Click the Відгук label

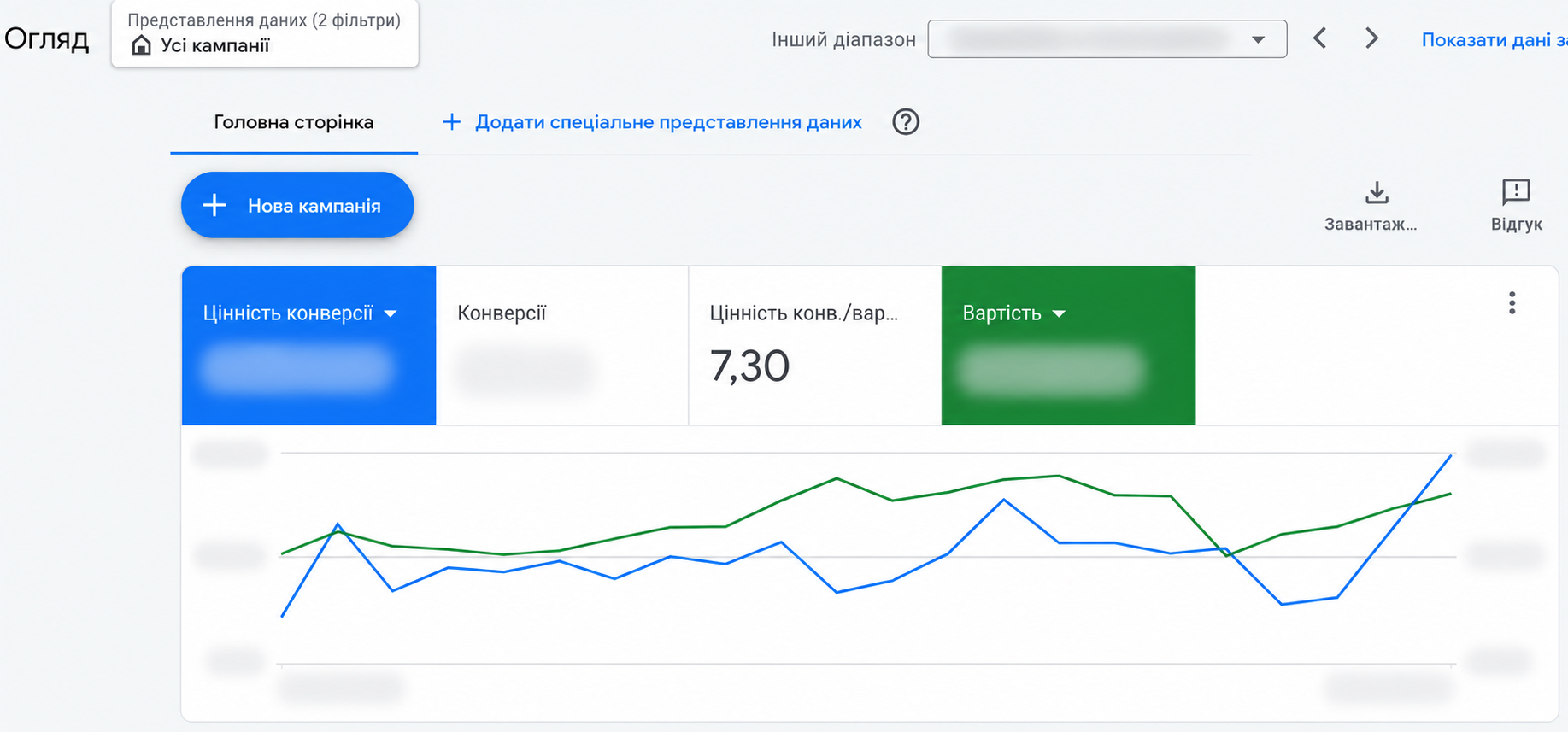pos(1517,225)
